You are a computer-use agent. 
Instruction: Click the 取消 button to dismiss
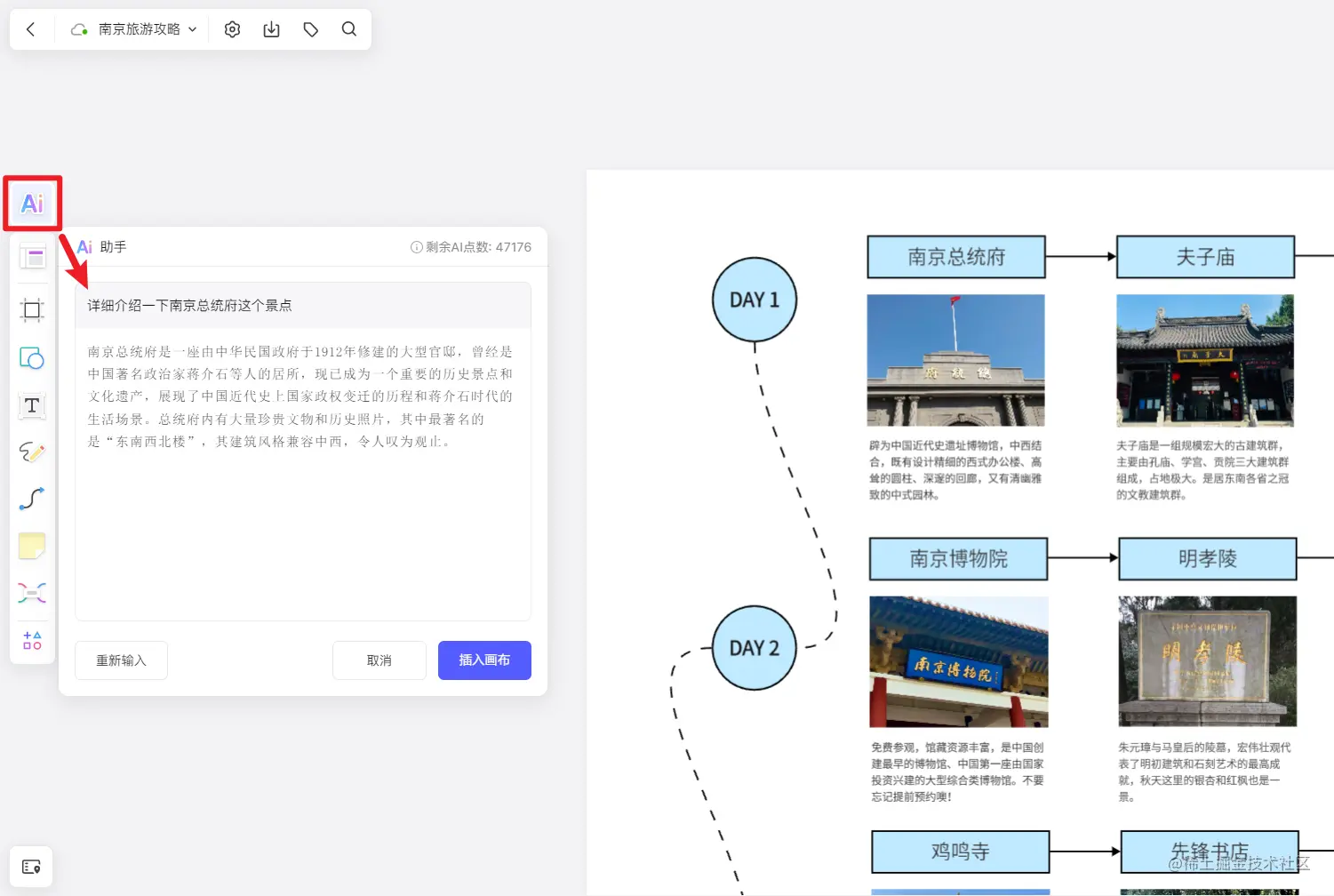[x=379, y=660]
